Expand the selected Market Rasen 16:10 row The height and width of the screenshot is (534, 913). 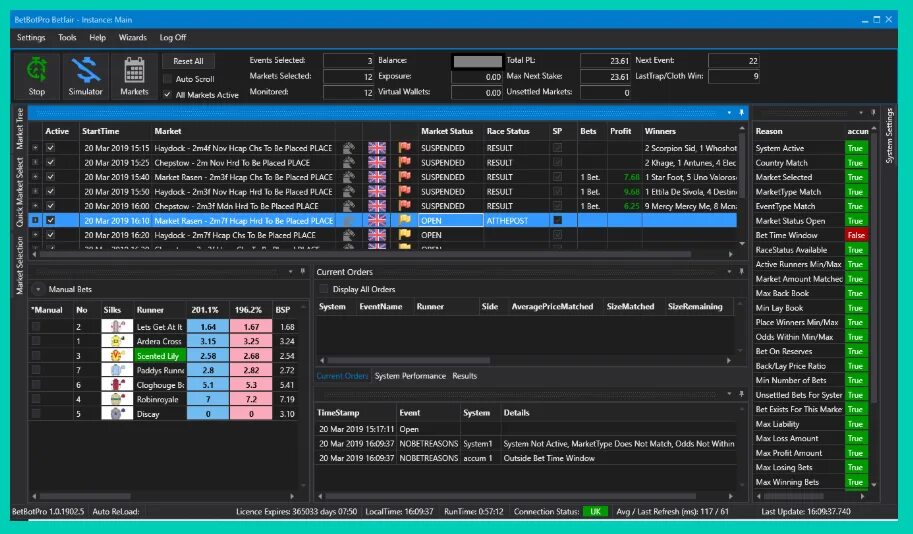[35, 220]
